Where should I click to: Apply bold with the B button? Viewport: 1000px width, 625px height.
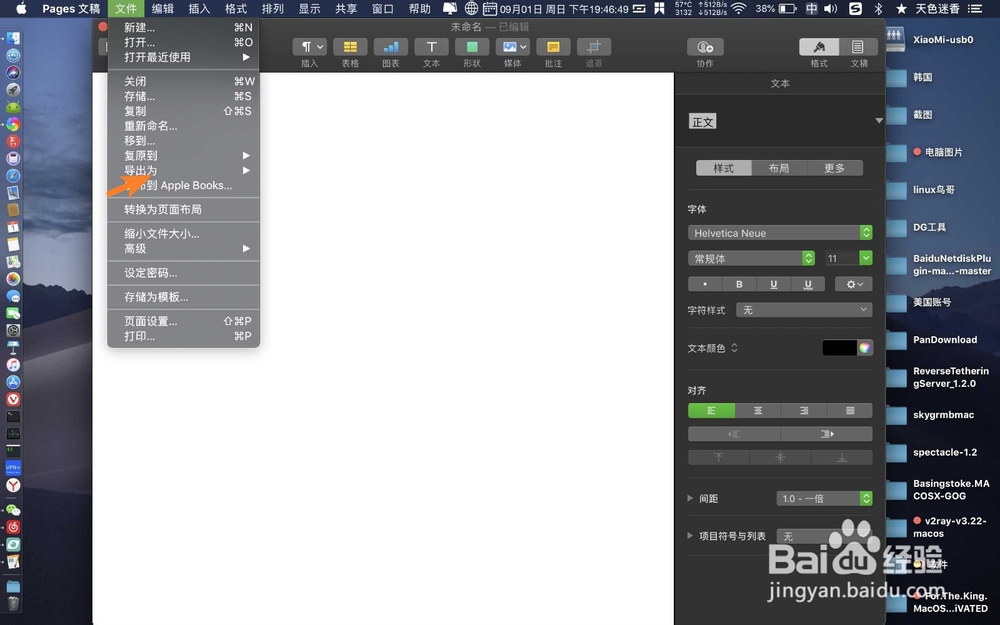pos(738,284)
